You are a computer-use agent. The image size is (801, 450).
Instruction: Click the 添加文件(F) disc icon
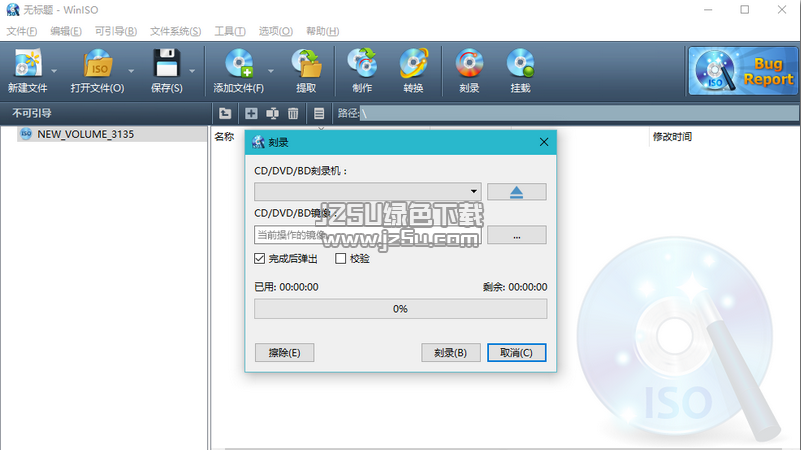pos(239,63)
